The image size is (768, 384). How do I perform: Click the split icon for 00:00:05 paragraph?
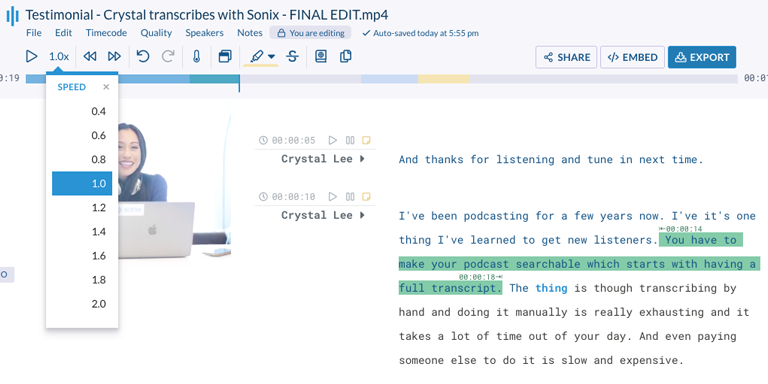(350, 141)
